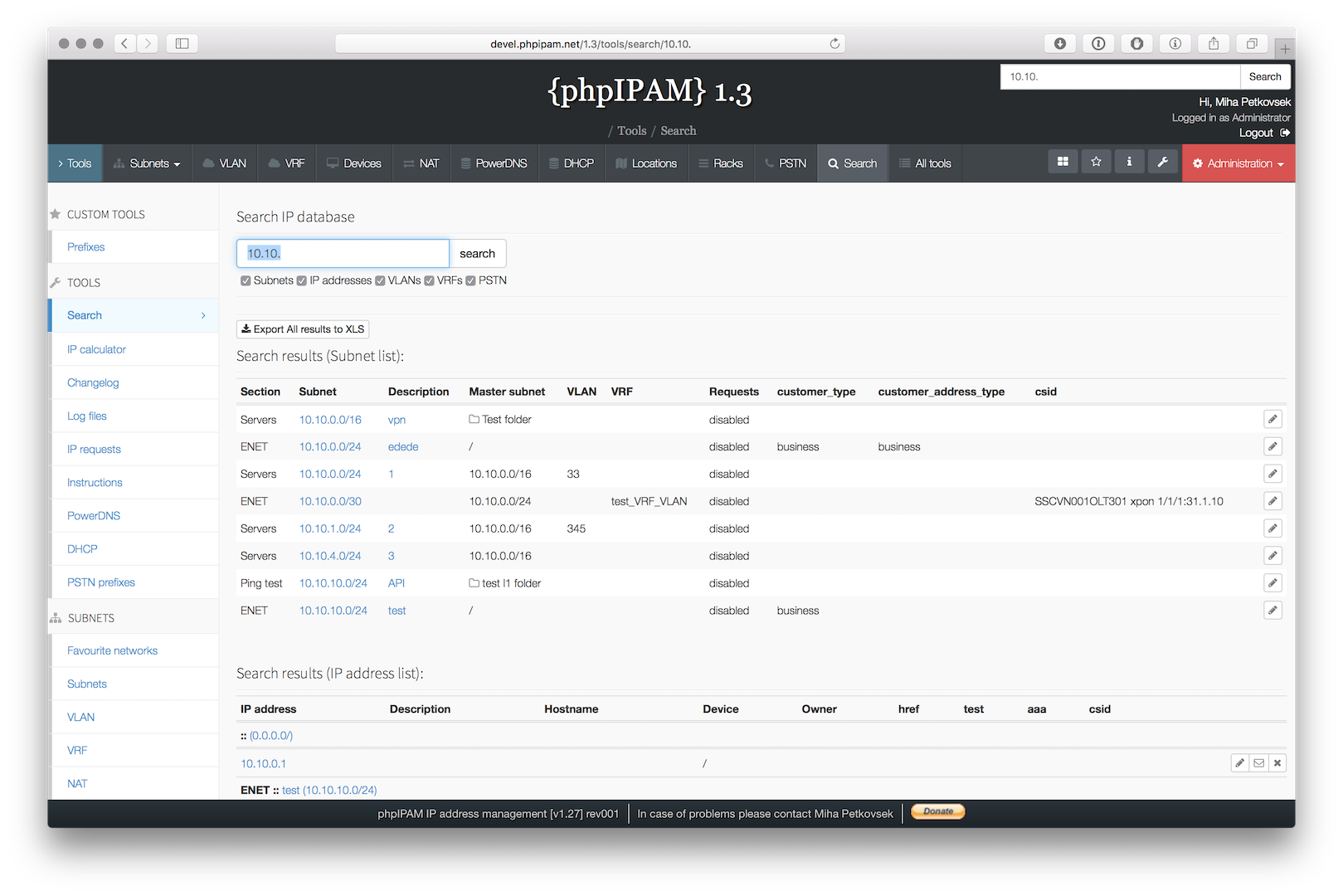
Task: Edit the 10.10.1.0/24 subnet row
Action: point(1272,528)
